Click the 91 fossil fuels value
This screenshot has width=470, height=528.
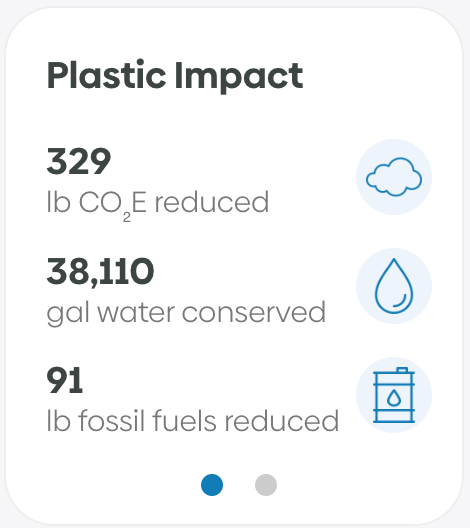click(x=65, y=380)
